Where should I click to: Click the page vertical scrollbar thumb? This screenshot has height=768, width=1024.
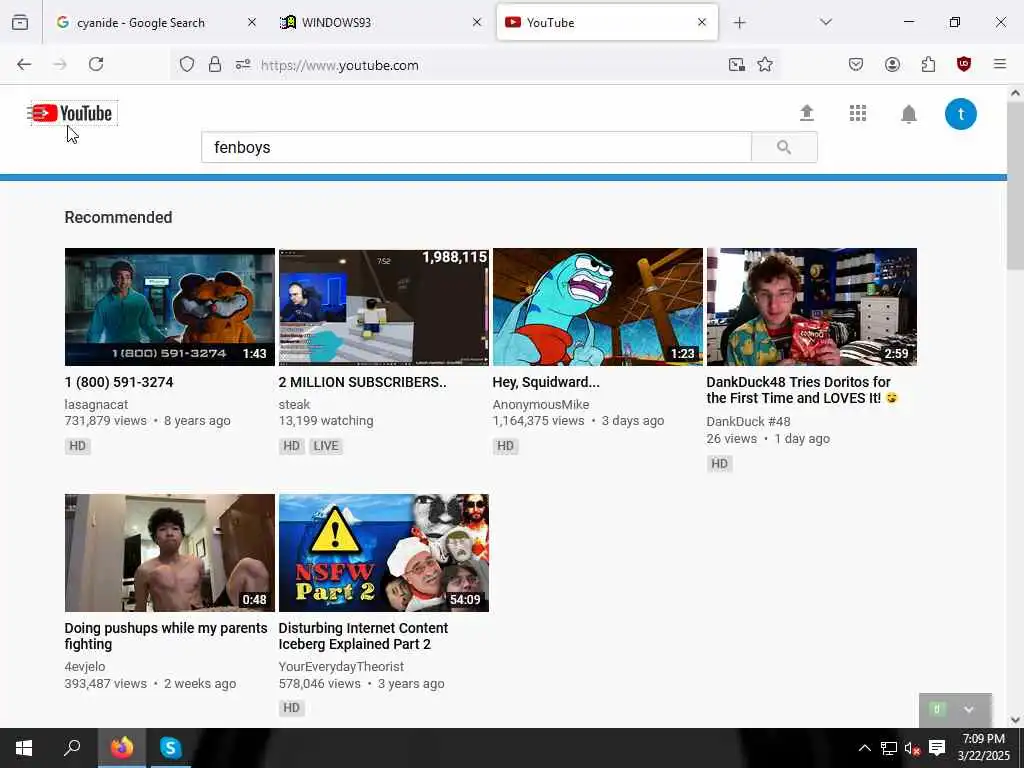[1015, 185]
